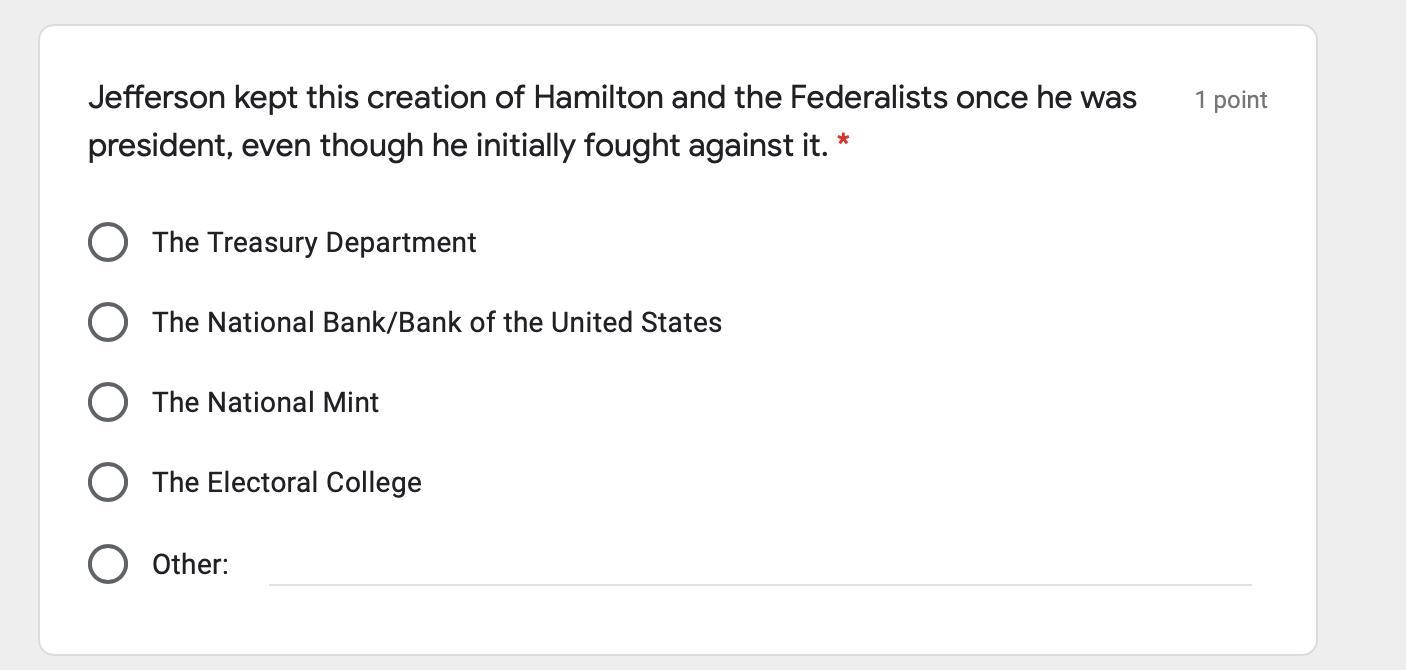The width and height of the screenshot is (1406, 670).
Task: Enable the Other radio option
Action: [108, 564]
